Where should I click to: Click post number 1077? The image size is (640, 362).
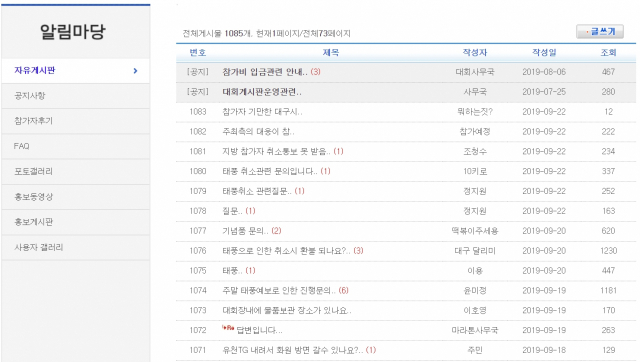pos(198,231)
